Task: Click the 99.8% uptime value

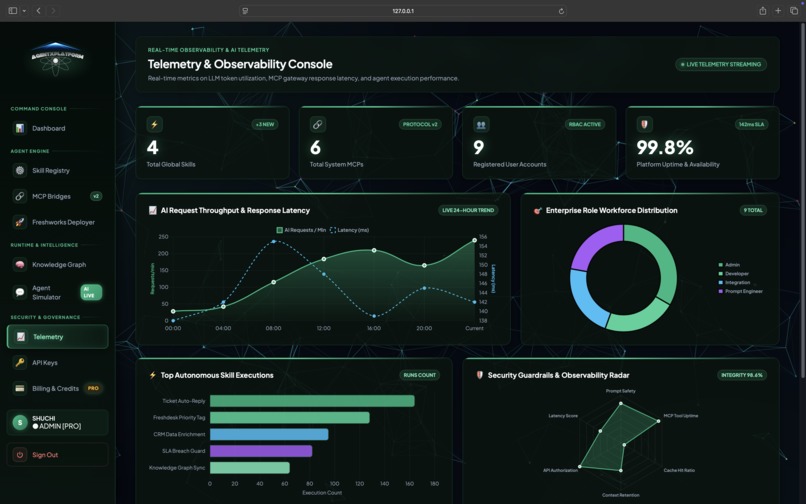Action: pos(665,148)
